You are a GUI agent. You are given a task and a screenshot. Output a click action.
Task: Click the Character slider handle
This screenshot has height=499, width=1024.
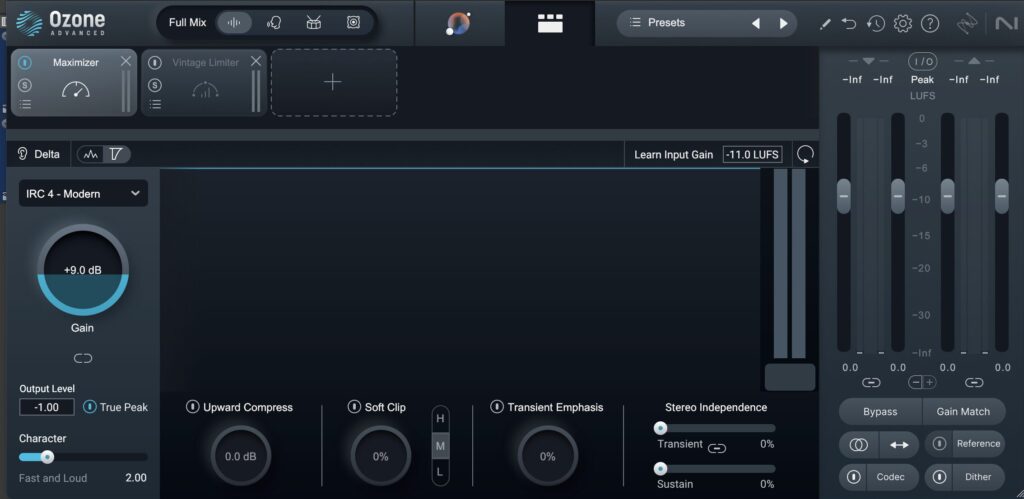coord(46,457)
